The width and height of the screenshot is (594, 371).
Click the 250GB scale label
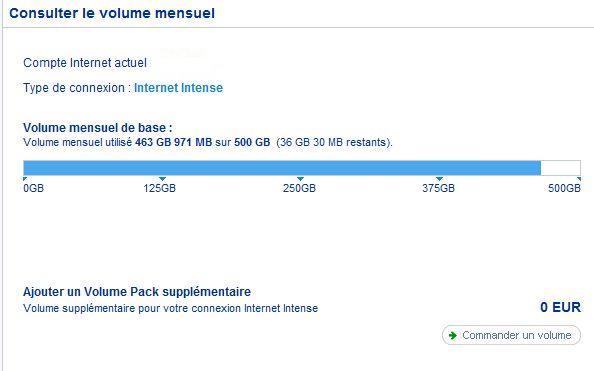click(x=299, y=188)
